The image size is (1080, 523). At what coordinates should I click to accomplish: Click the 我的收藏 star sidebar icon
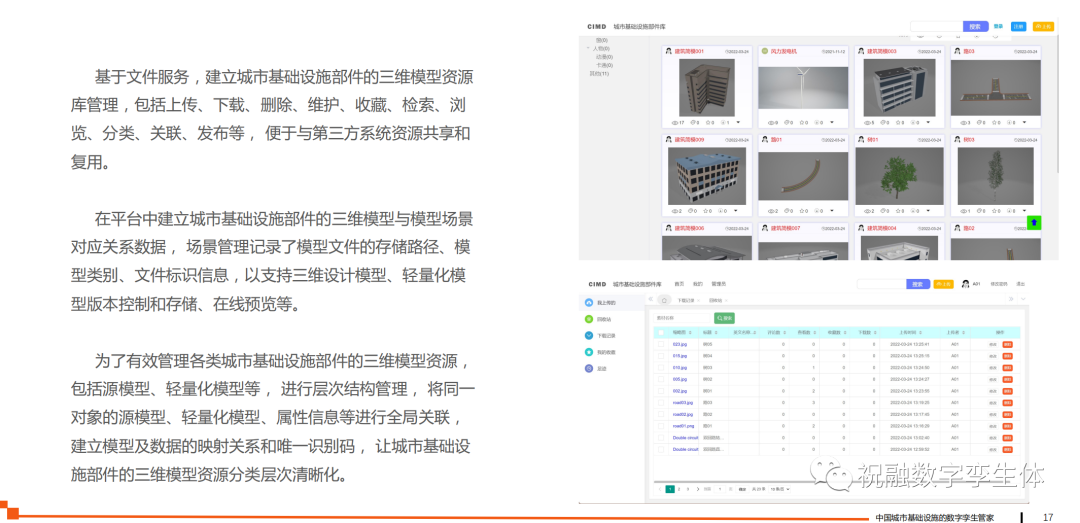click(x=588, y=352)
